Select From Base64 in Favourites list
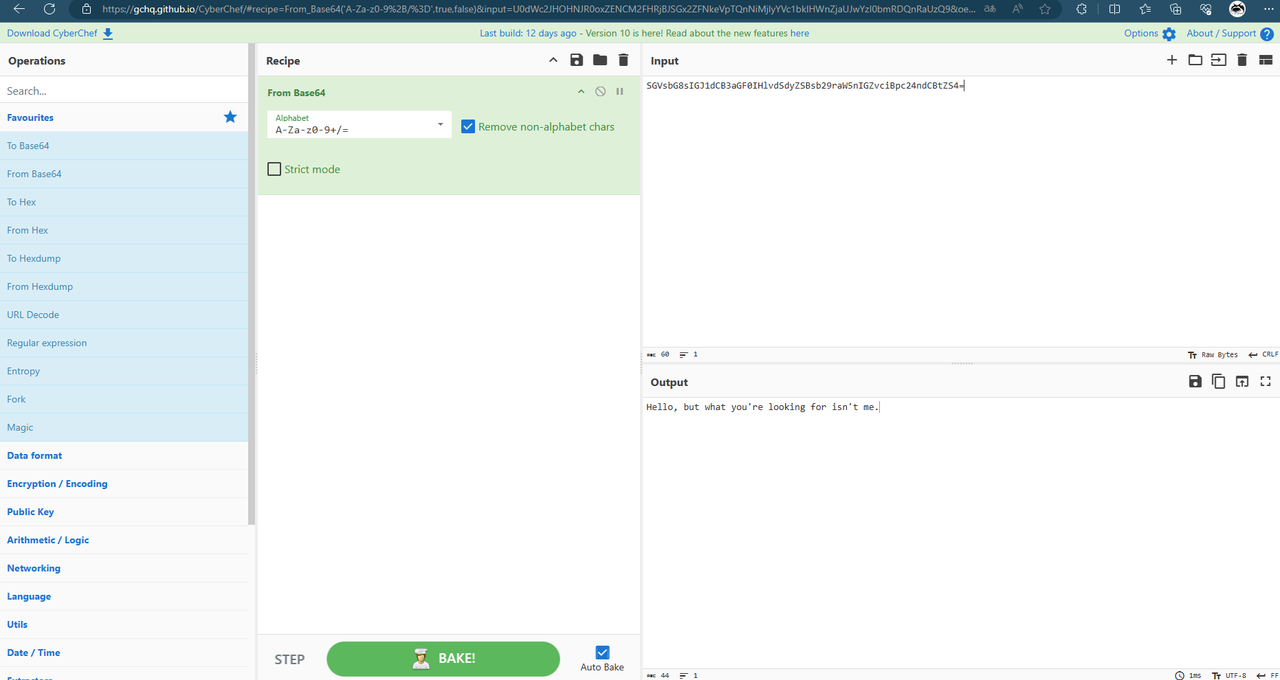This screenshot has height=680, width=1280. (124, 174)
